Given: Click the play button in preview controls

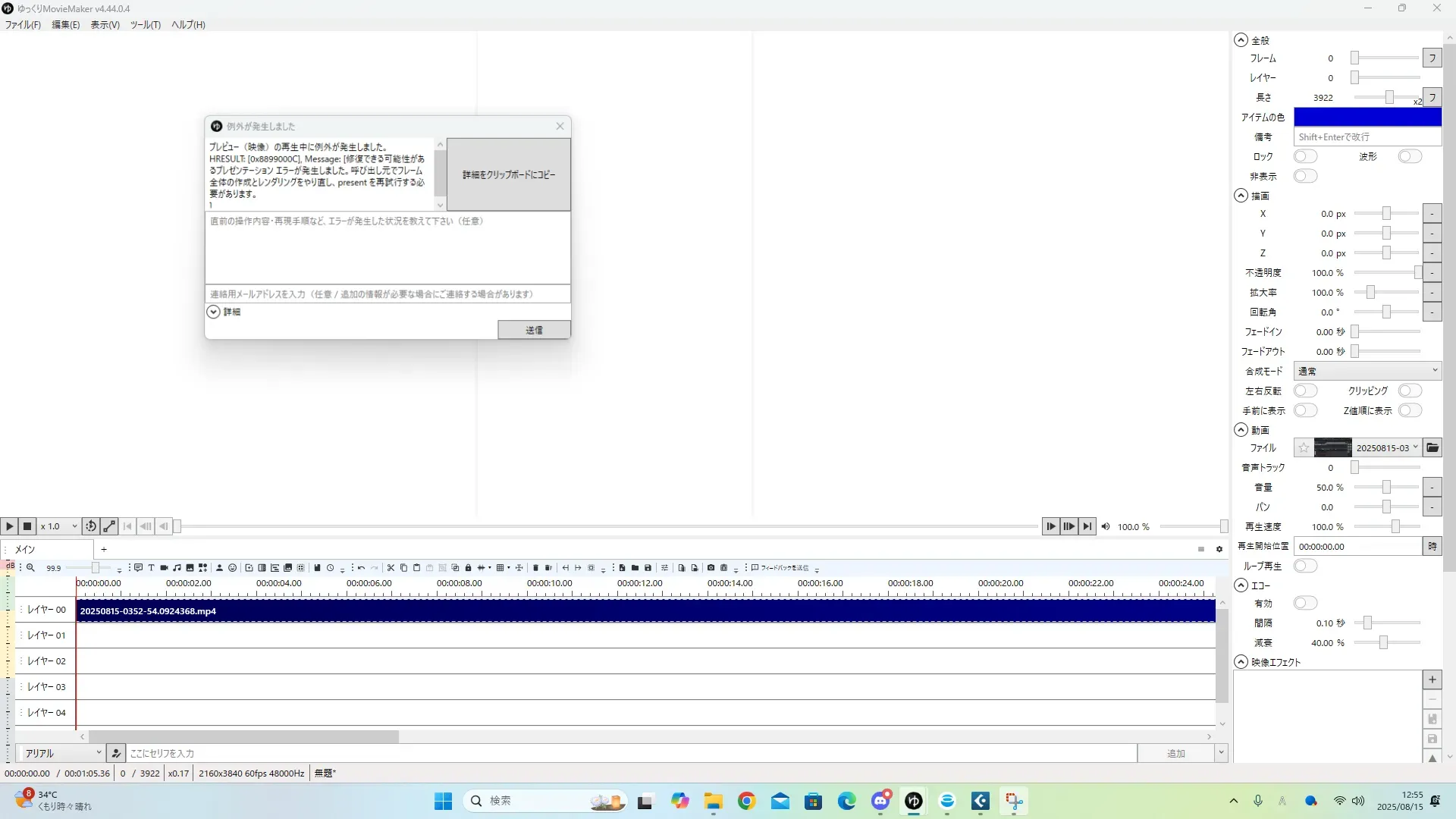Looking at the screenshot, I should click(x=9, y=526).
